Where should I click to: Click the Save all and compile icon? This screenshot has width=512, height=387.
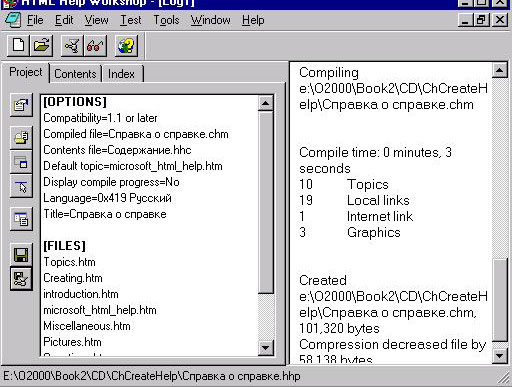[21, 279]
